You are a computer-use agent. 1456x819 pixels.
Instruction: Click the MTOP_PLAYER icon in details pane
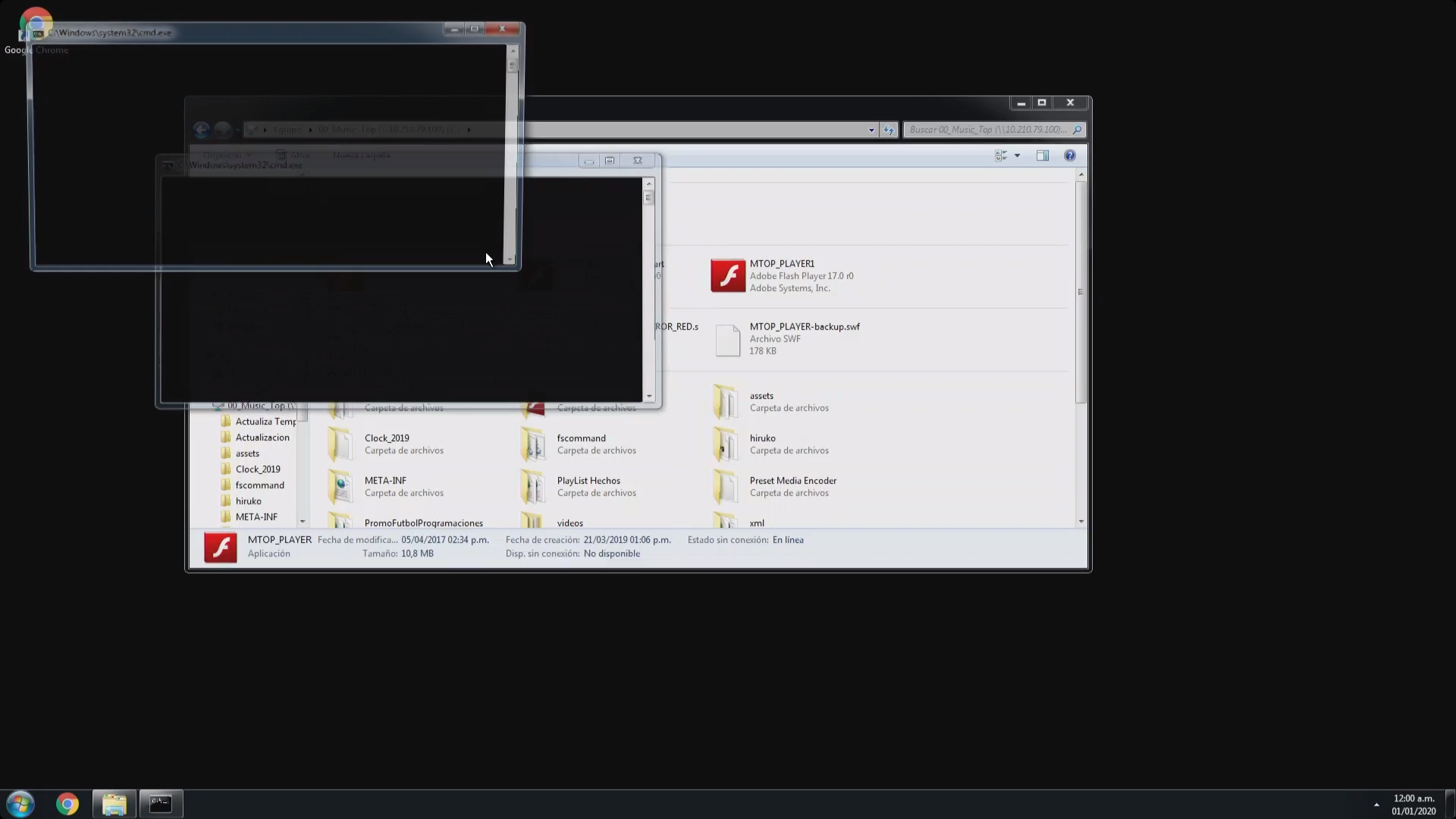coord(221,548)
